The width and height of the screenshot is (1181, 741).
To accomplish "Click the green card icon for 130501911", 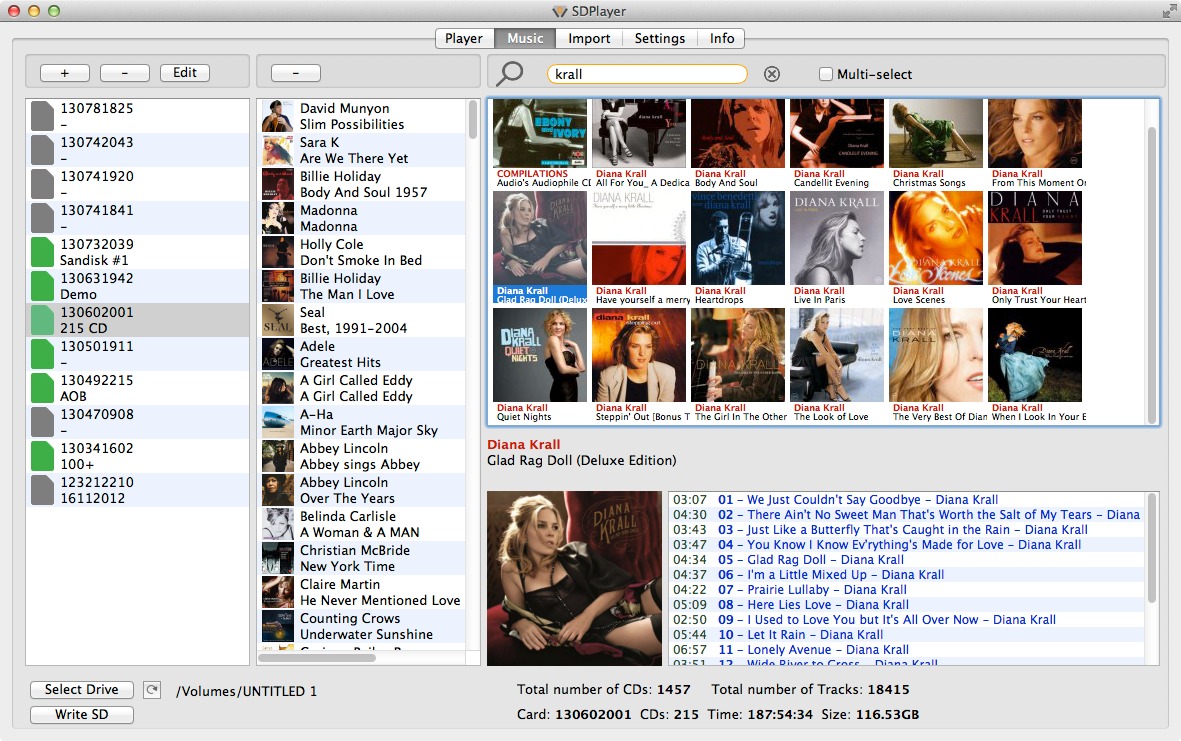I will [x=42, y=354].
